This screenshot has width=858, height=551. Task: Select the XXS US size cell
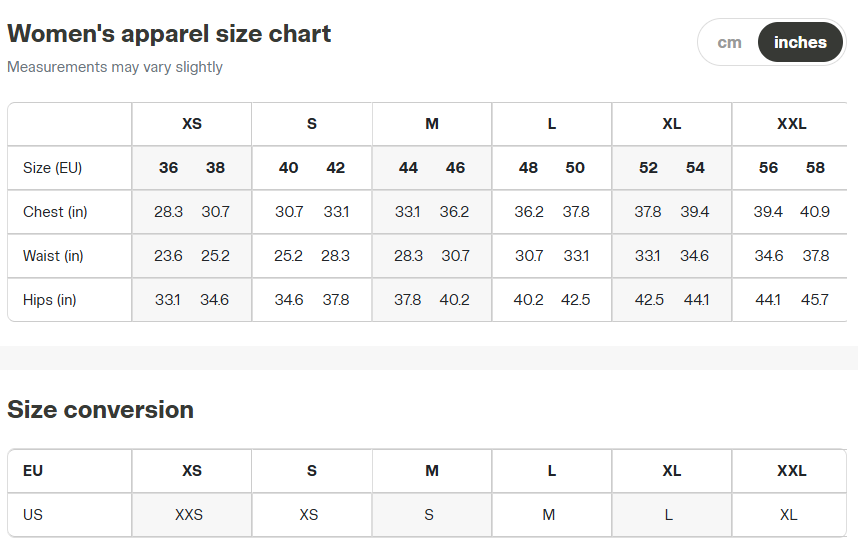point(189,515)
